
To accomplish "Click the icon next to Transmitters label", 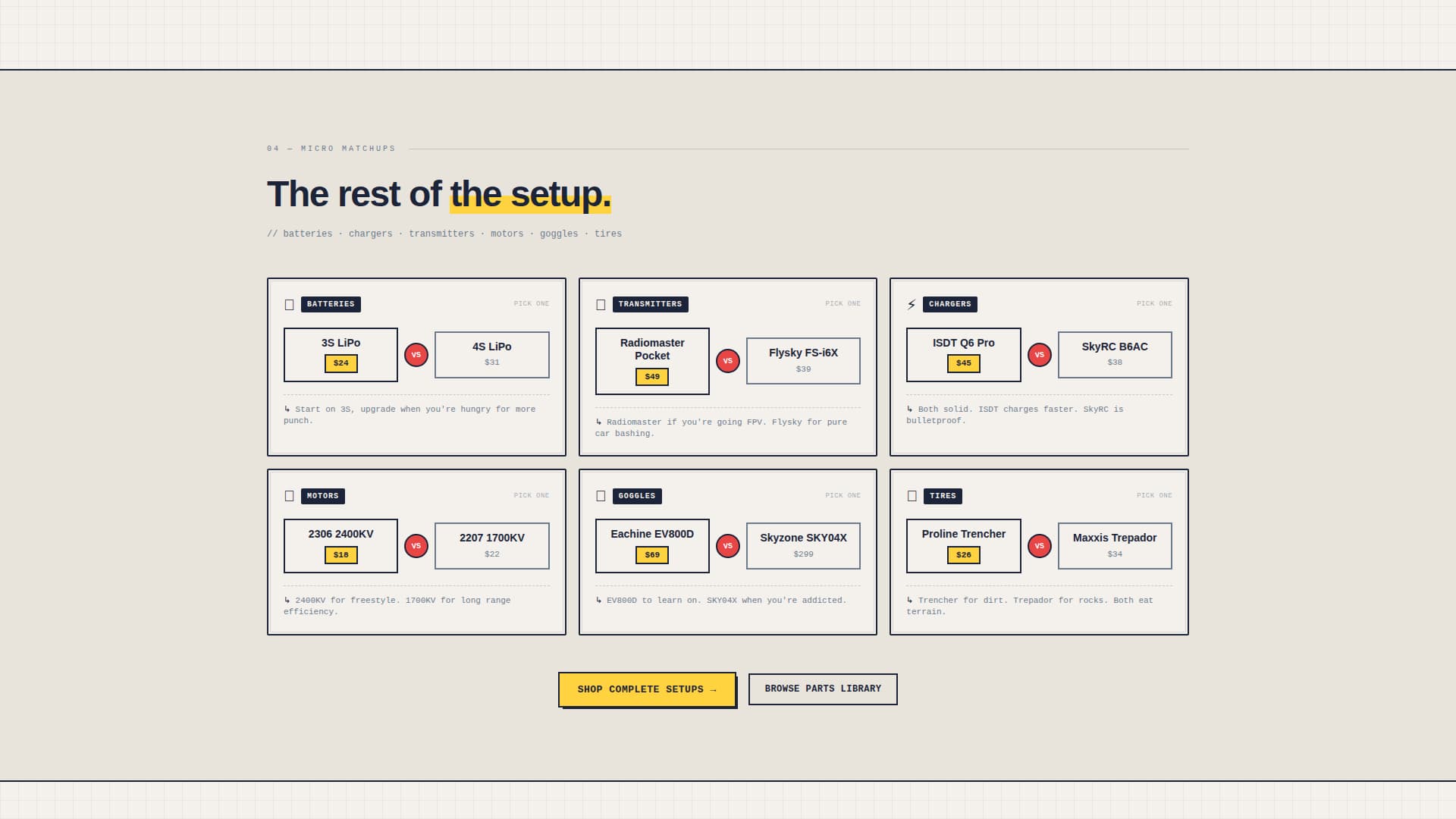I will click(x=601, y=305).
